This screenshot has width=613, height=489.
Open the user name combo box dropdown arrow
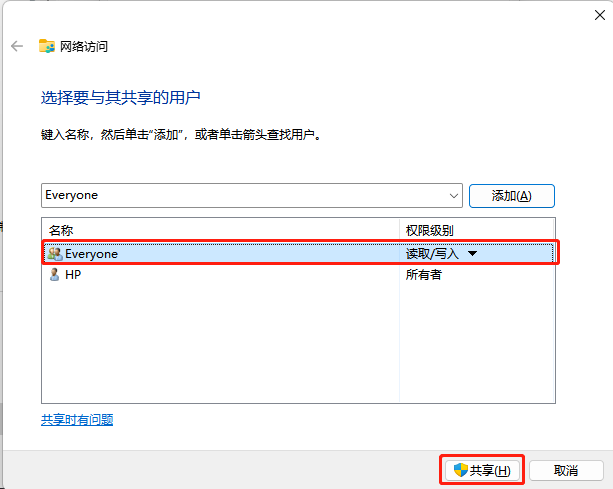pos(454,195)
